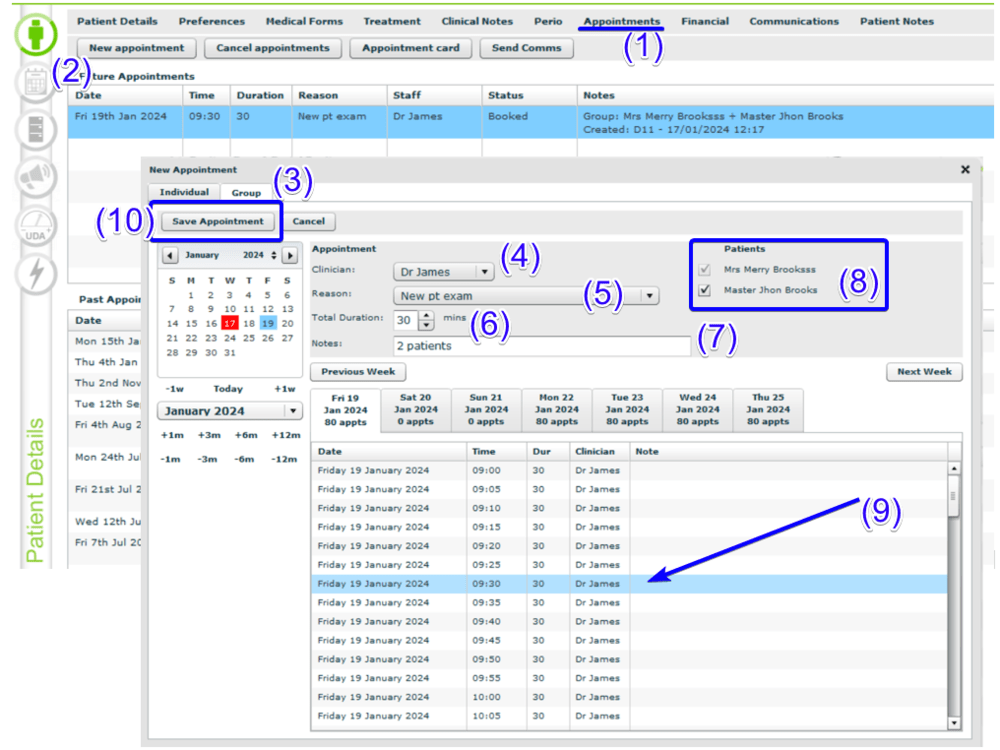Click the appointment slots list scrollbar
Image resolution: width=1000 pixels, height=750 pixels.
tap(954, 596)
